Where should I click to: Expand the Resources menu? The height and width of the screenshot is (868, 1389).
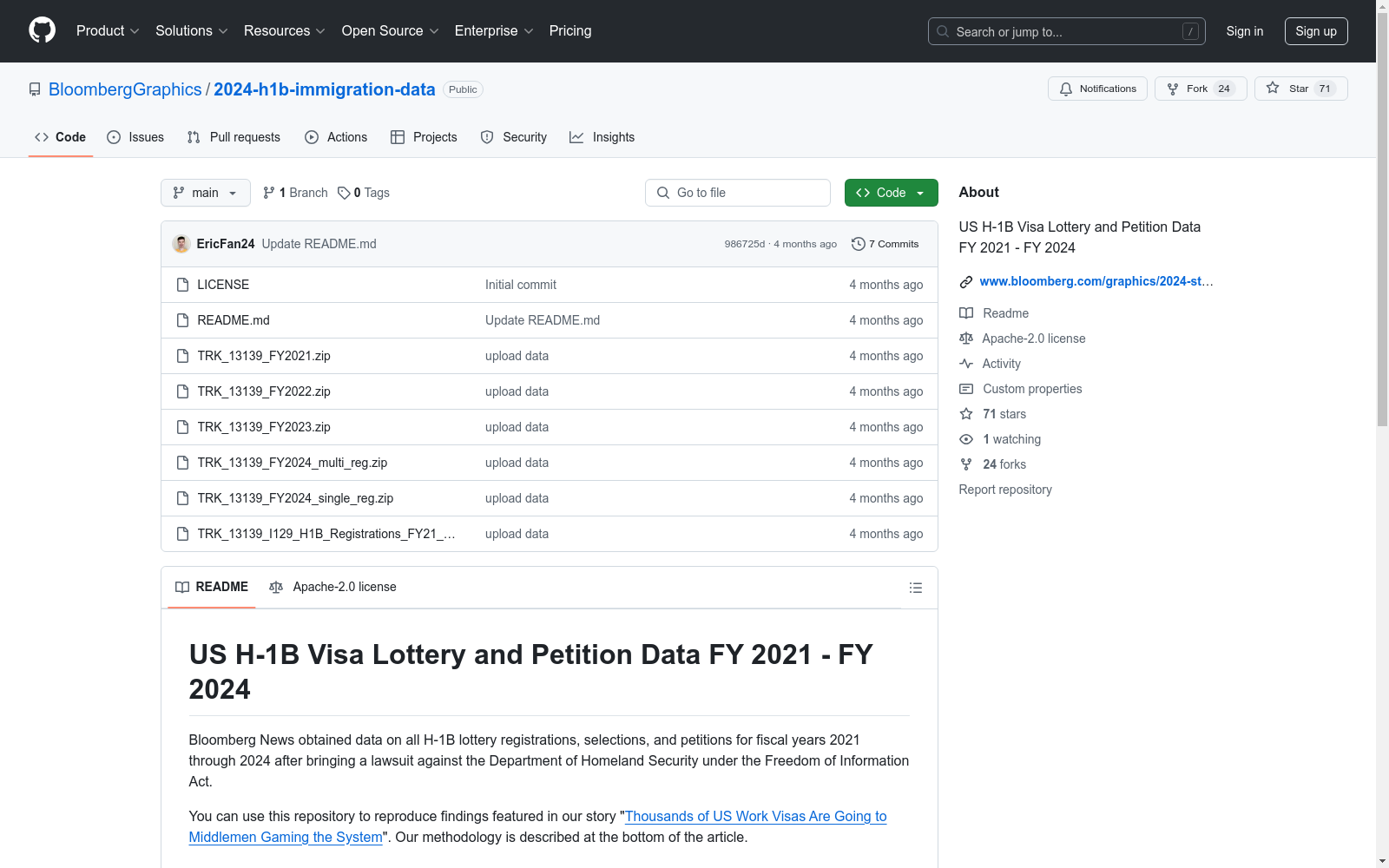click(x=285, y=30)
